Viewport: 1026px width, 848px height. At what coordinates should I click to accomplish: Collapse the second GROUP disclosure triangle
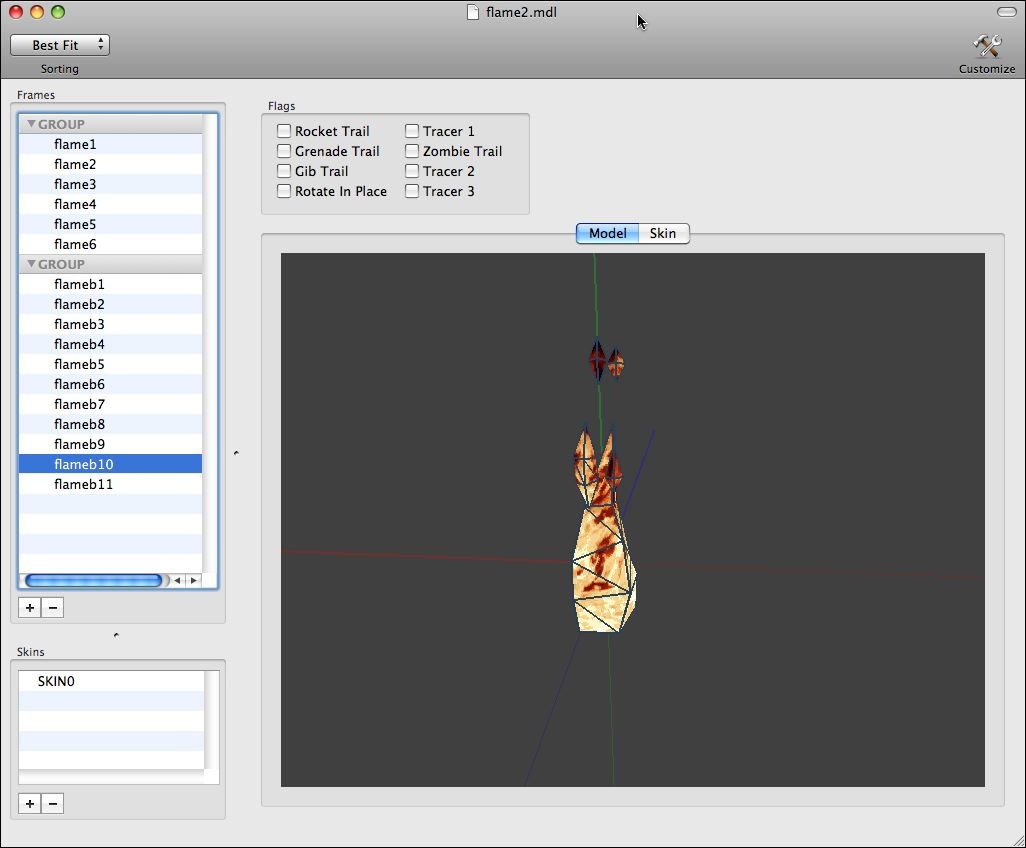[x=31, y=264]
